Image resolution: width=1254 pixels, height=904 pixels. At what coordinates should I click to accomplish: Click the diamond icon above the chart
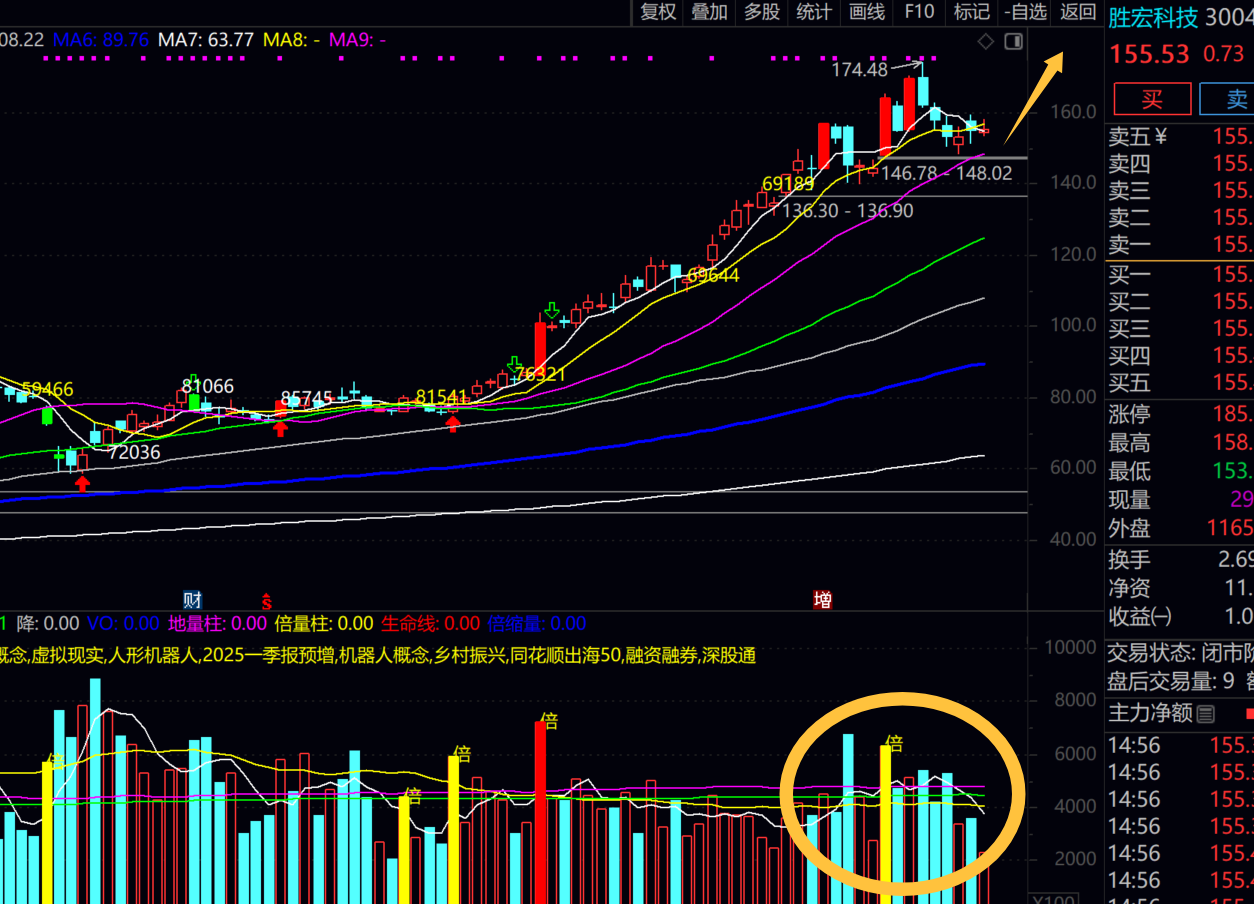click(x=985, y=41)
